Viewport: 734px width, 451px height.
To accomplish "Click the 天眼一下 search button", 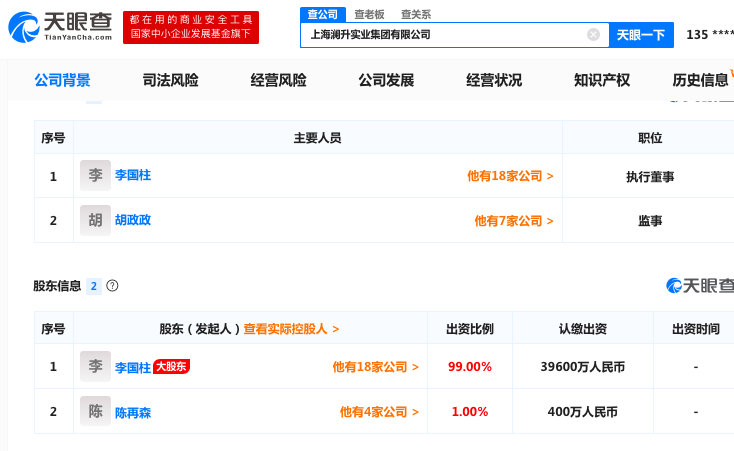I will coord(641,35).
